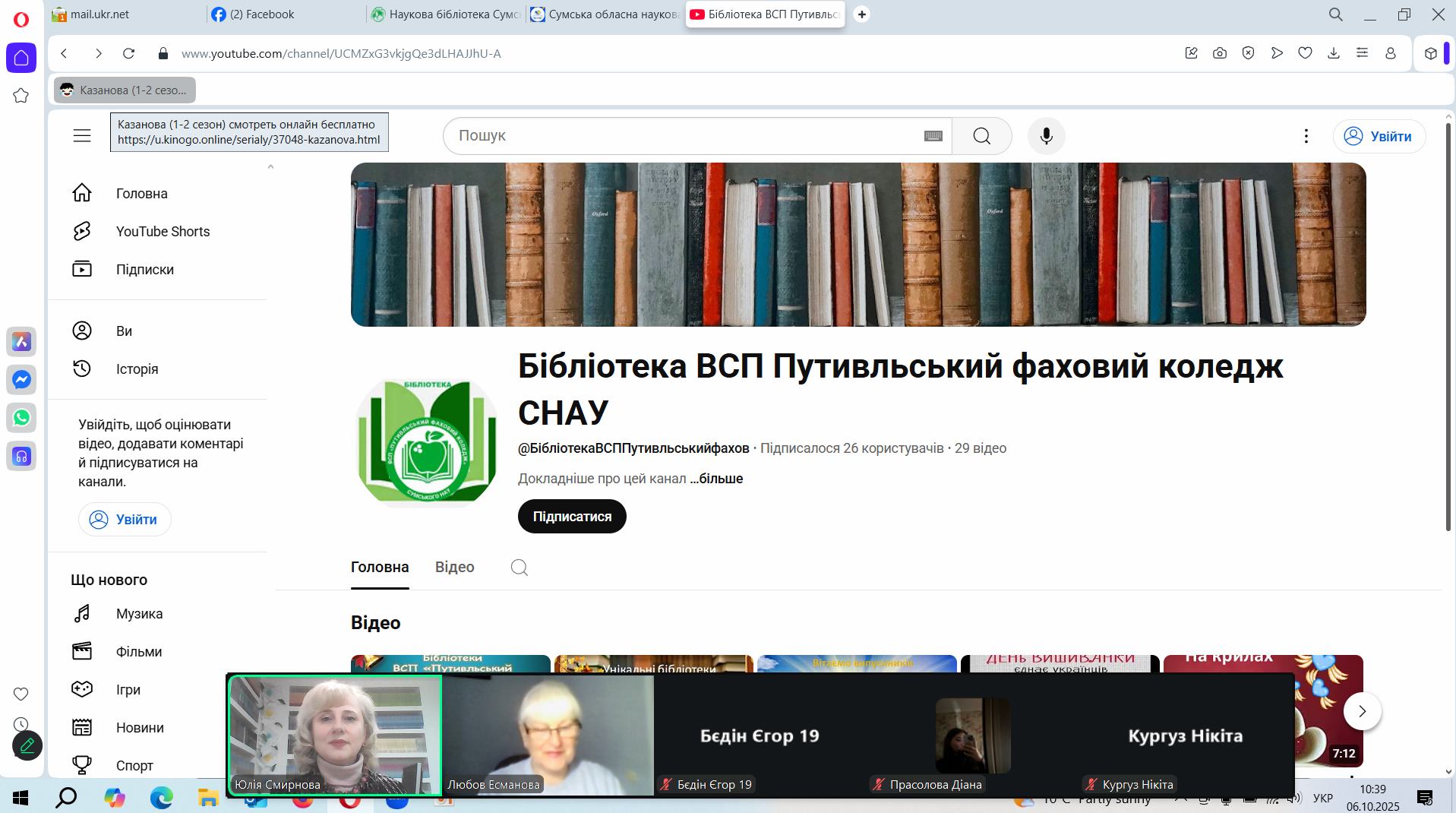This screenshot has width=1456, height=813.
Task: Open the Windows Start menu
Action: pos(21,798)
